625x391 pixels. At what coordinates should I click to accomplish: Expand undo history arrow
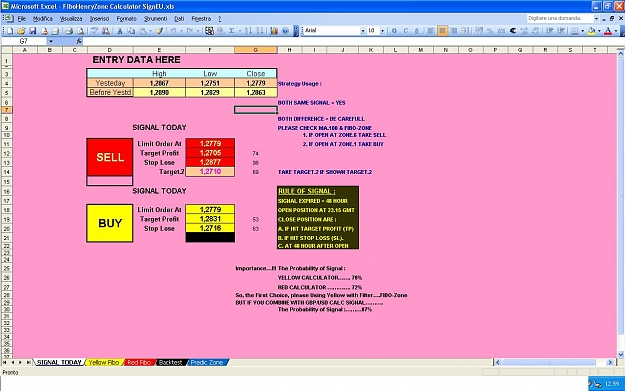(x=181, y=31)
